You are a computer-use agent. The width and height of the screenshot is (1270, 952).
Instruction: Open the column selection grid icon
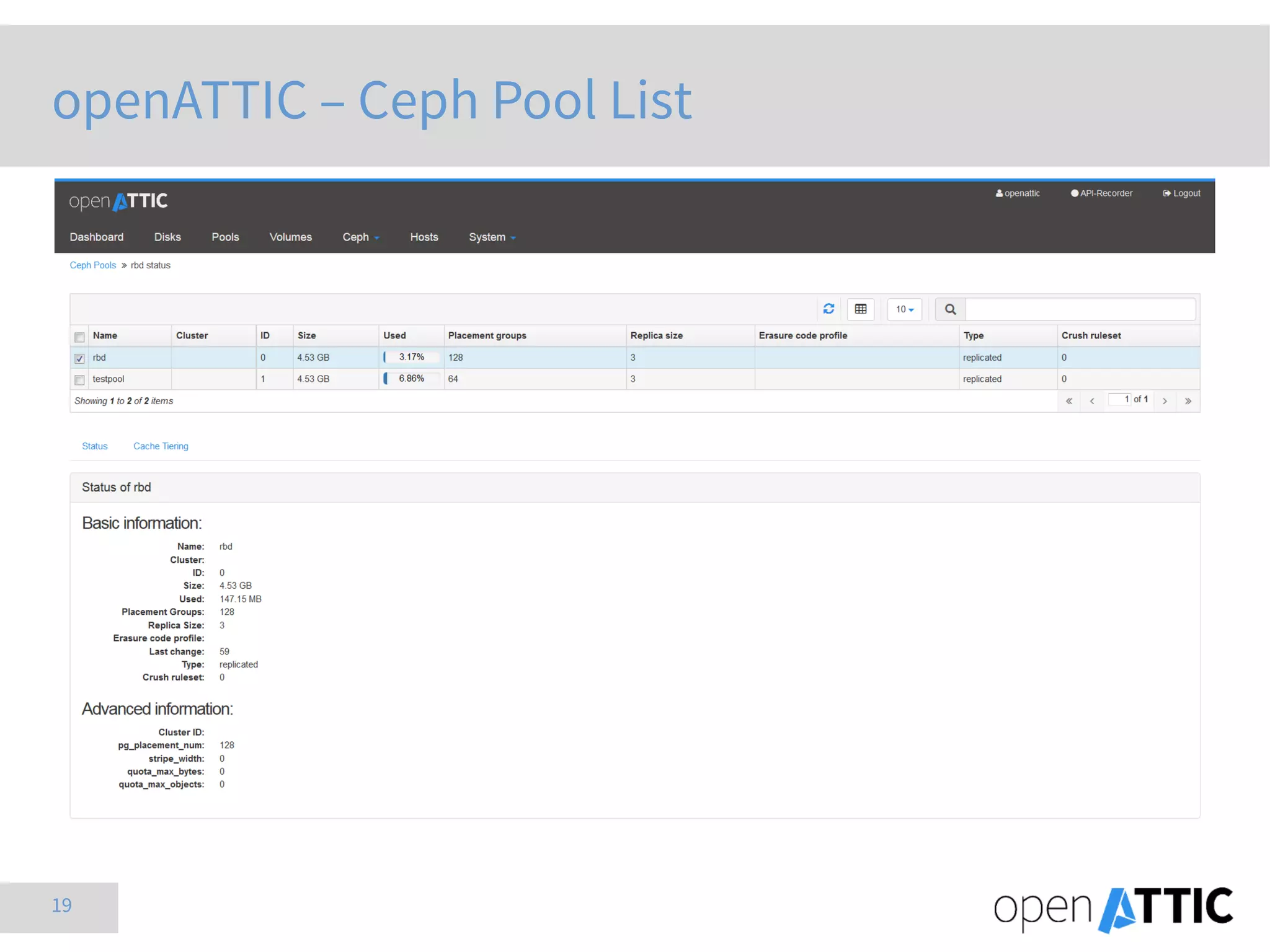point(861,309)
